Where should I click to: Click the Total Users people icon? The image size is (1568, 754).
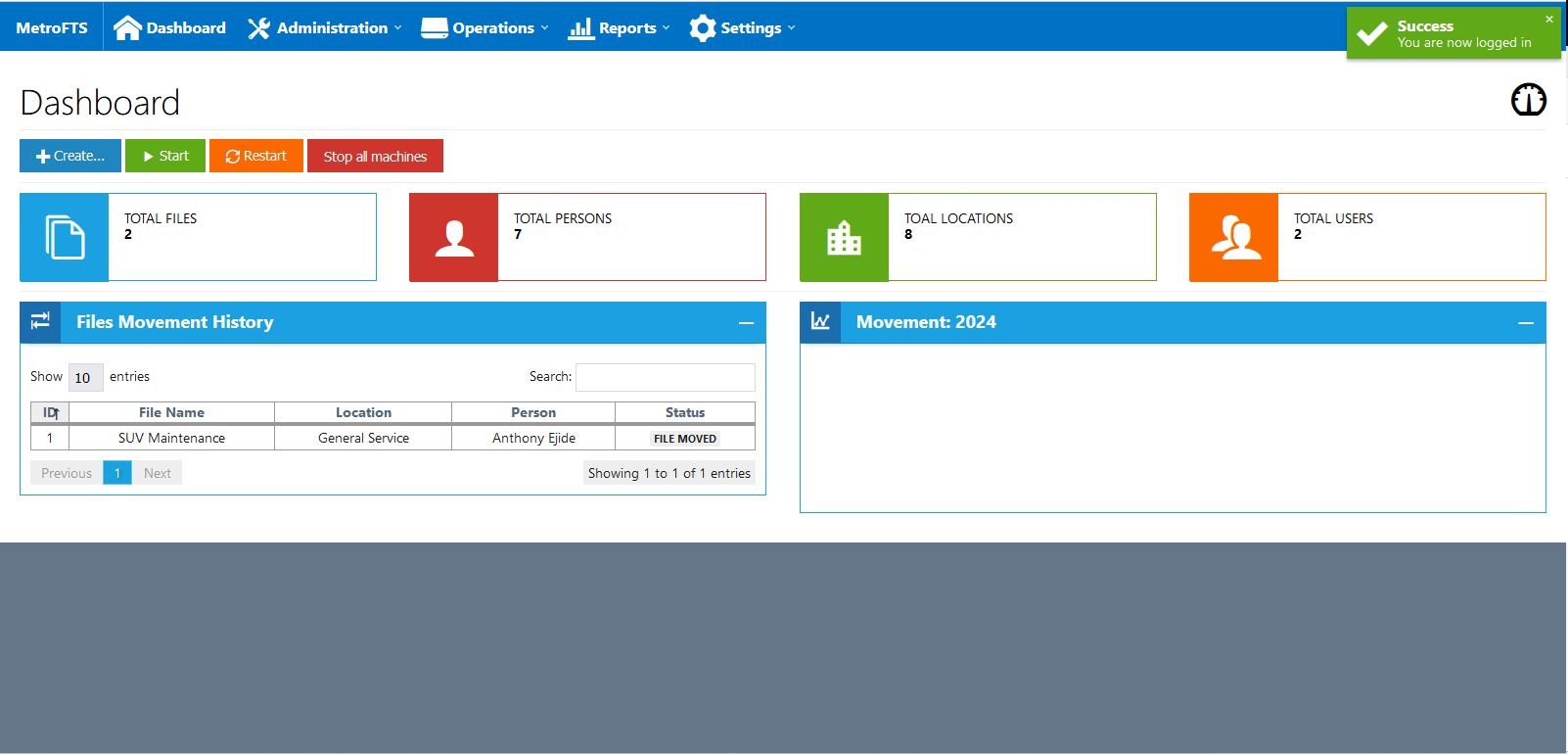pyautogui.click(x=1235, y=237)
